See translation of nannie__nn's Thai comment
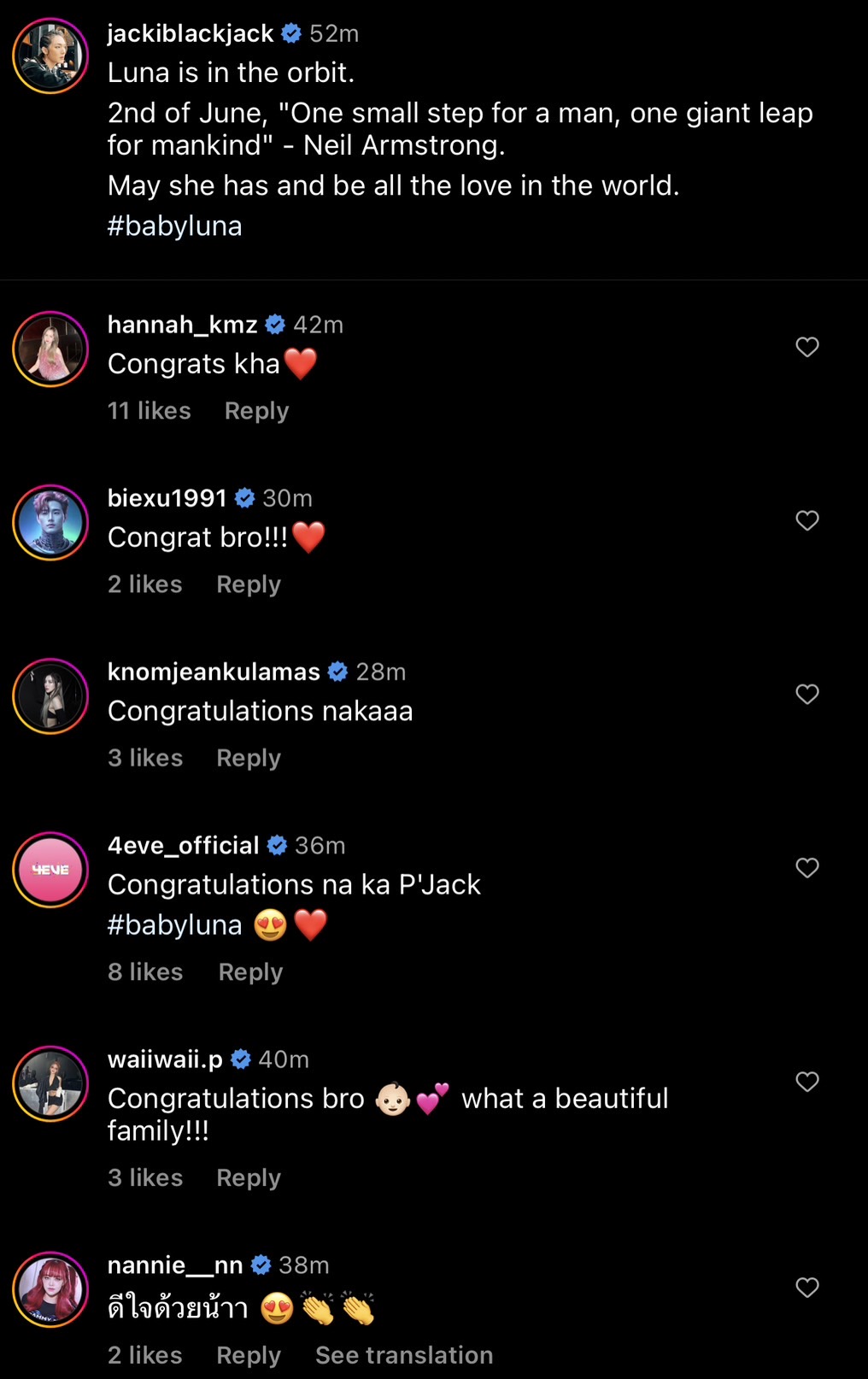The height and width of the screenshot is (1379, 868). point(404,1355)
